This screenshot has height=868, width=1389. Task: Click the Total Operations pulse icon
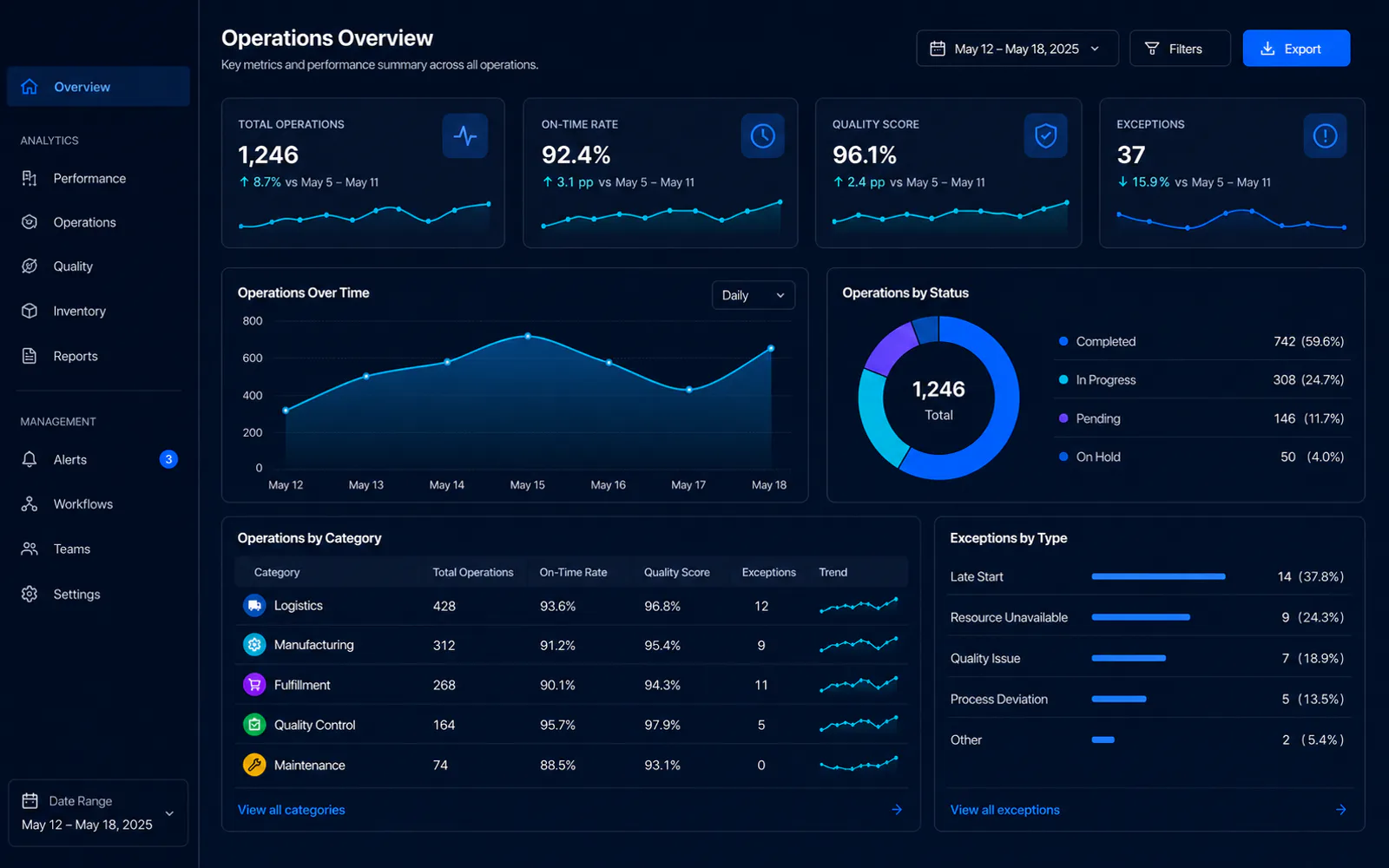(x=465, y=136)
